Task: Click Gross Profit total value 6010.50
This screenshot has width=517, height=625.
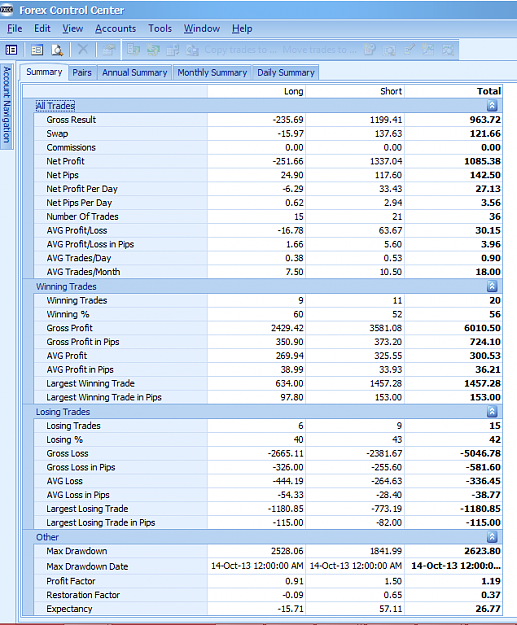Action: coord(482,328)
